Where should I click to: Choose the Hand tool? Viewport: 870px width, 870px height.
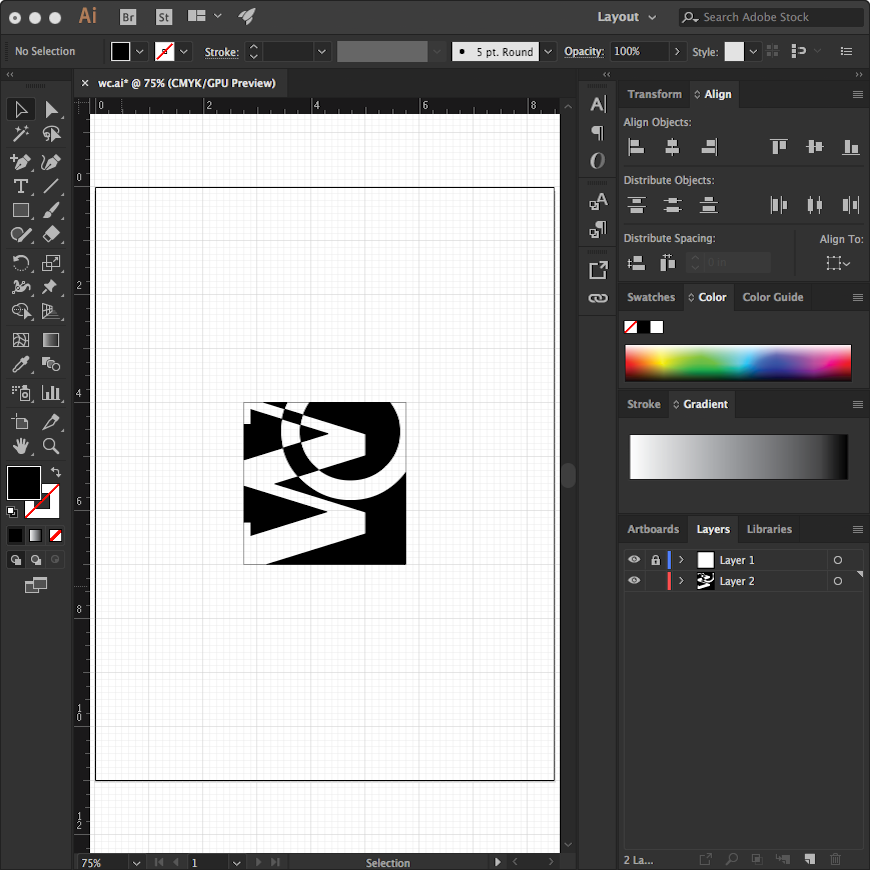click(x=20, y=446)
